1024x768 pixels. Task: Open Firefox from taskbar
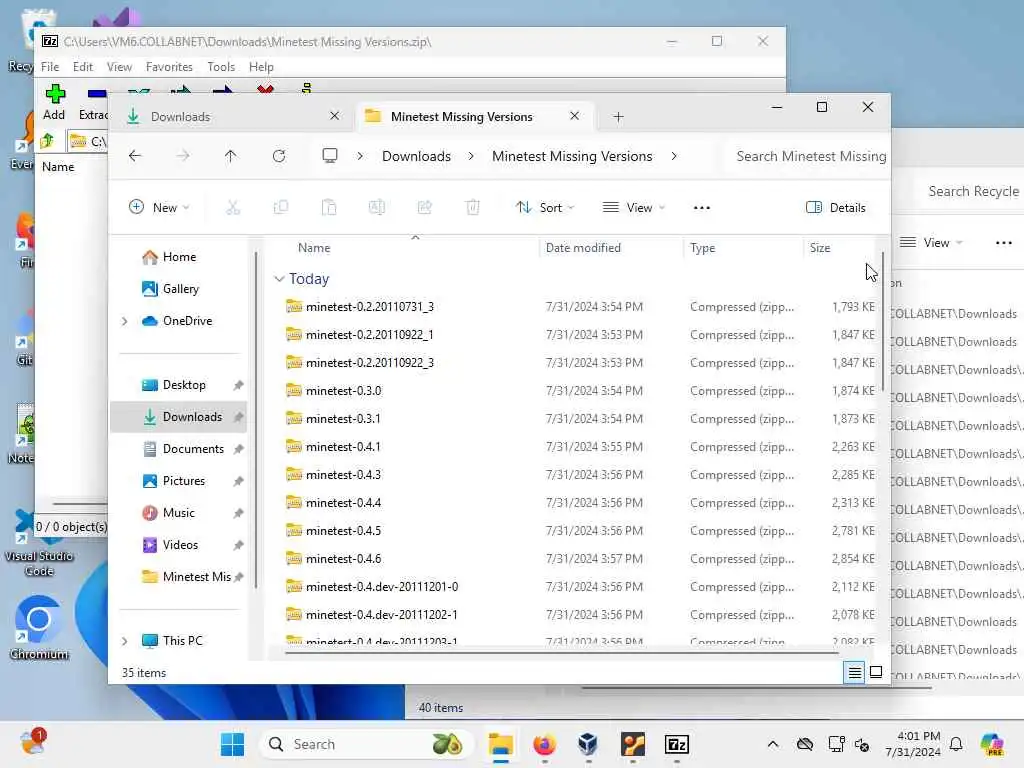[x=544, y=744]
